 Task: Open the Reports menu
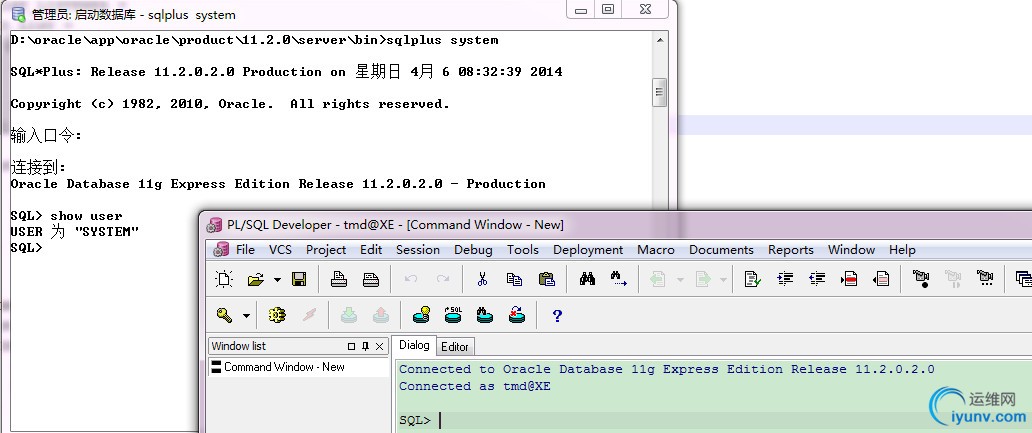(790, 250)
